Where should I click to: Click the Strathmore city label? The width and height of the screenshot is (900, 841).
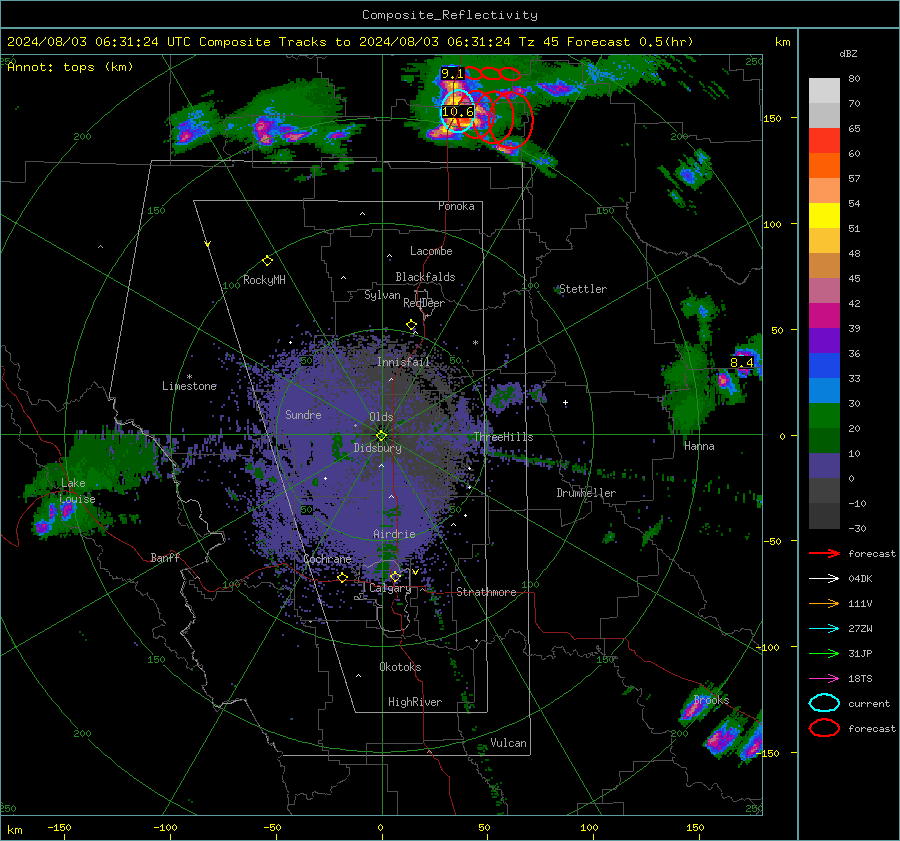(486, 592)
